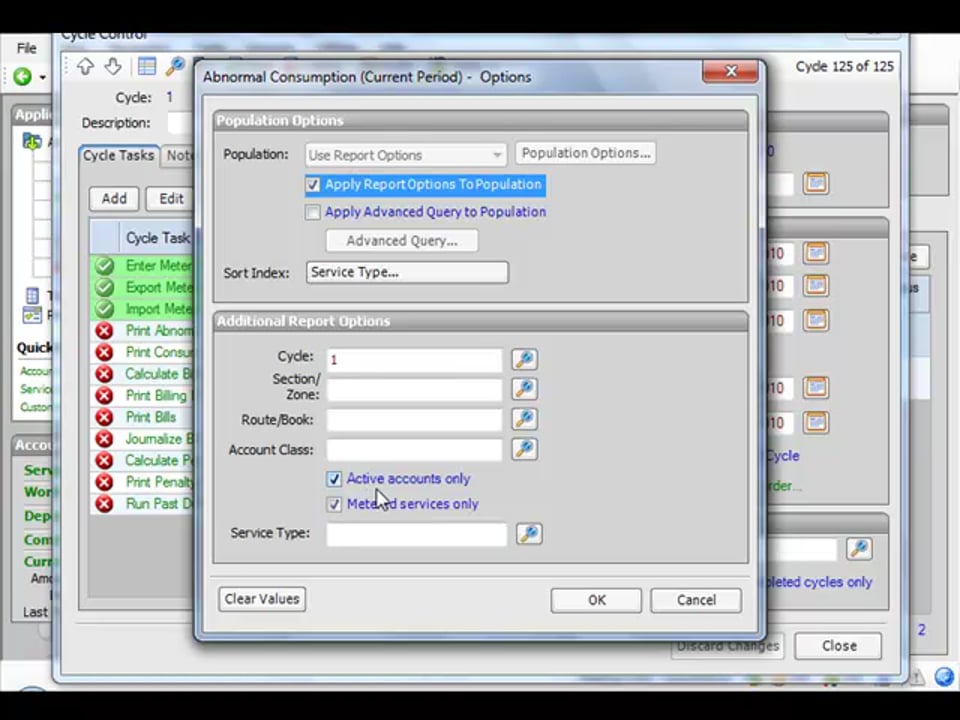Click status icon for Enter Meter task

pyautogui.click(x=105, y=266)
